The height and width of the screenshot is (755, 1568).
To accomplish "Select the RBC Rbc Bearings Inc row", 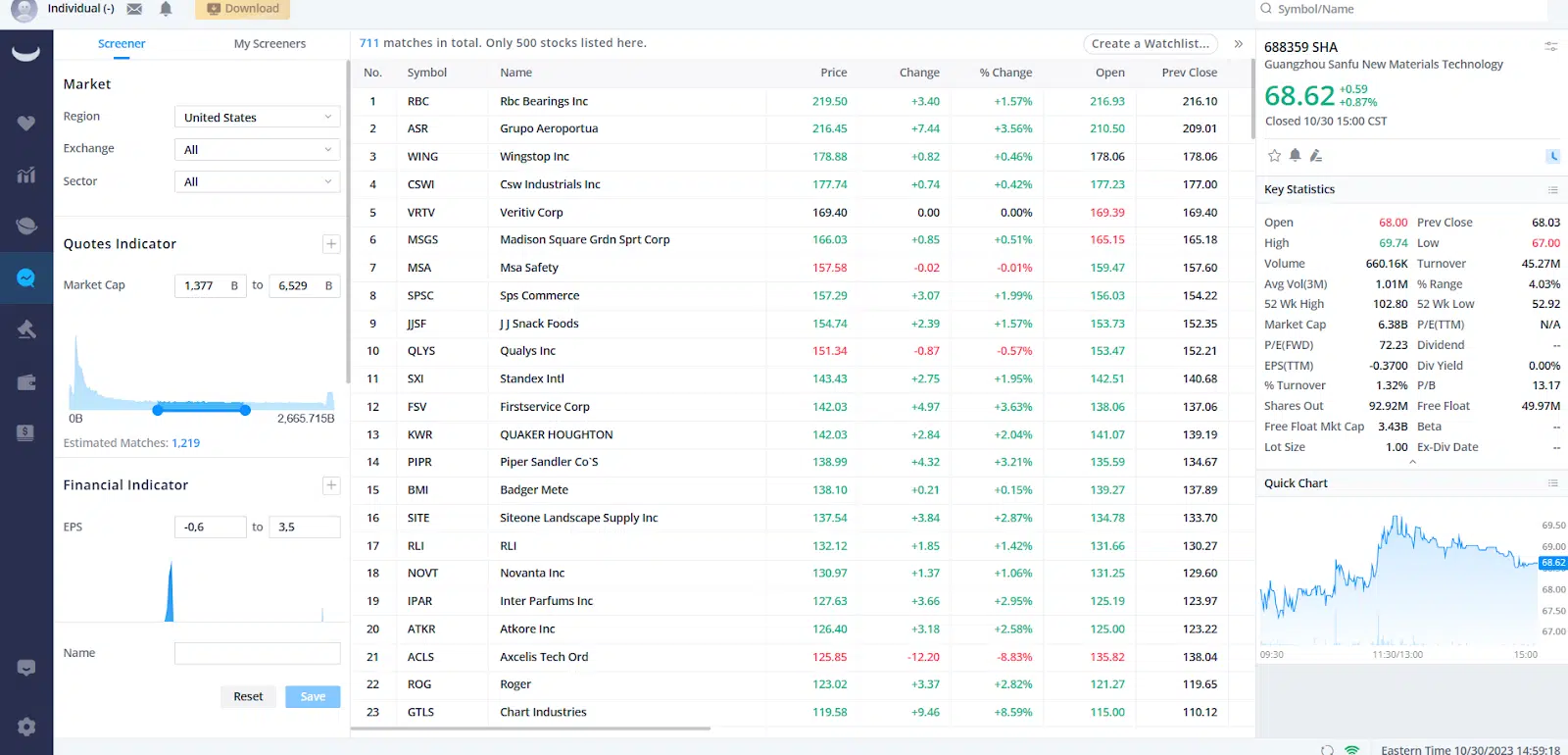I will click(801, 102).
